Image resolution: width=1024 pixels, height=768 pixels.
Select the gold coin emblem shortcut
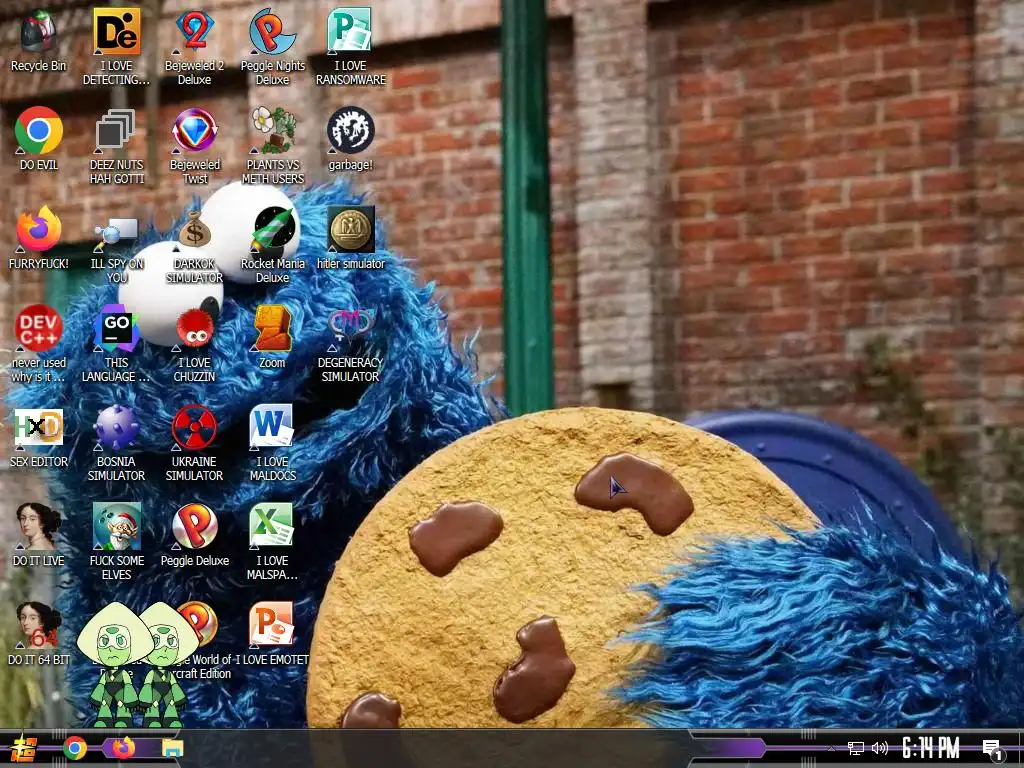tap(351, 238)
